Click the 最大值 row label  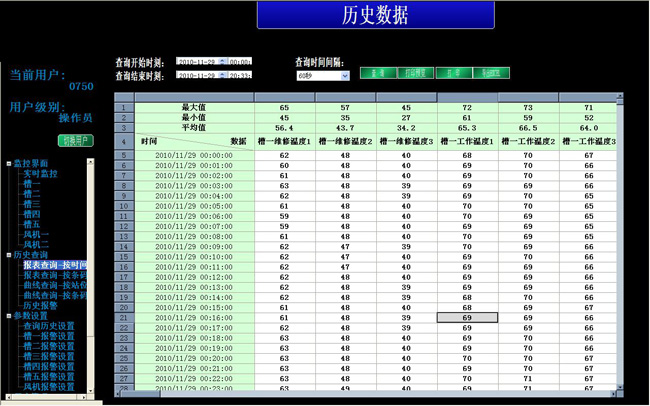194,107
